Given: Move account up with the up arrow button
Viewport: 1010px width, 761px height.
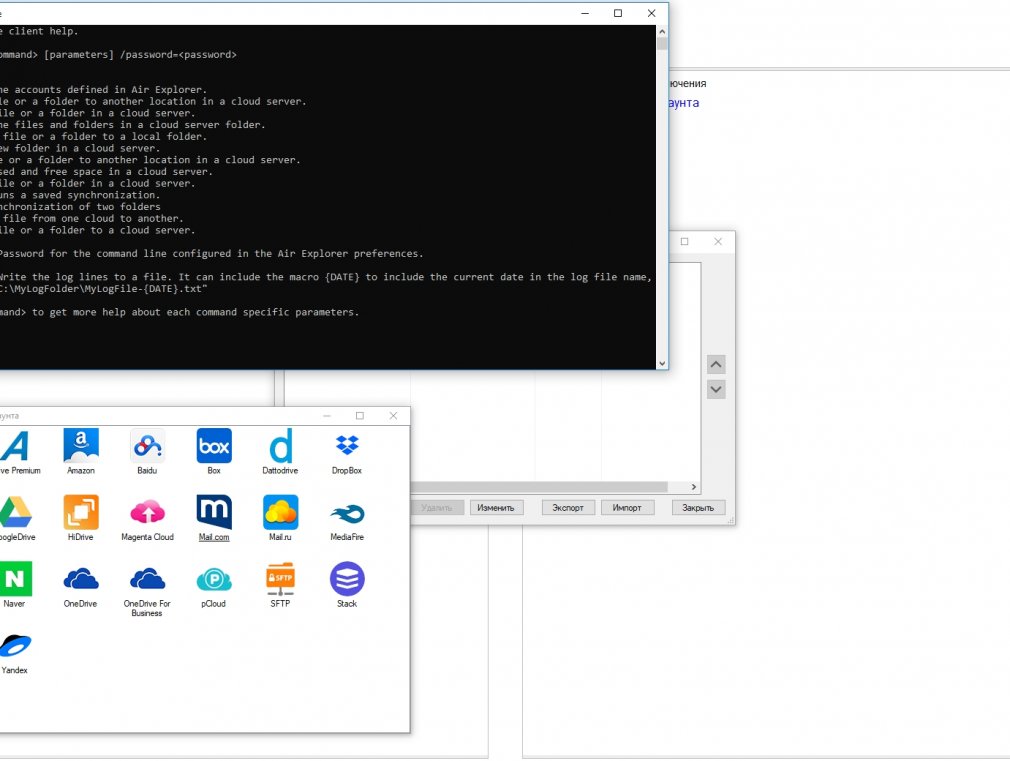Looking at the screenshot, I should [x=716, y=365].
